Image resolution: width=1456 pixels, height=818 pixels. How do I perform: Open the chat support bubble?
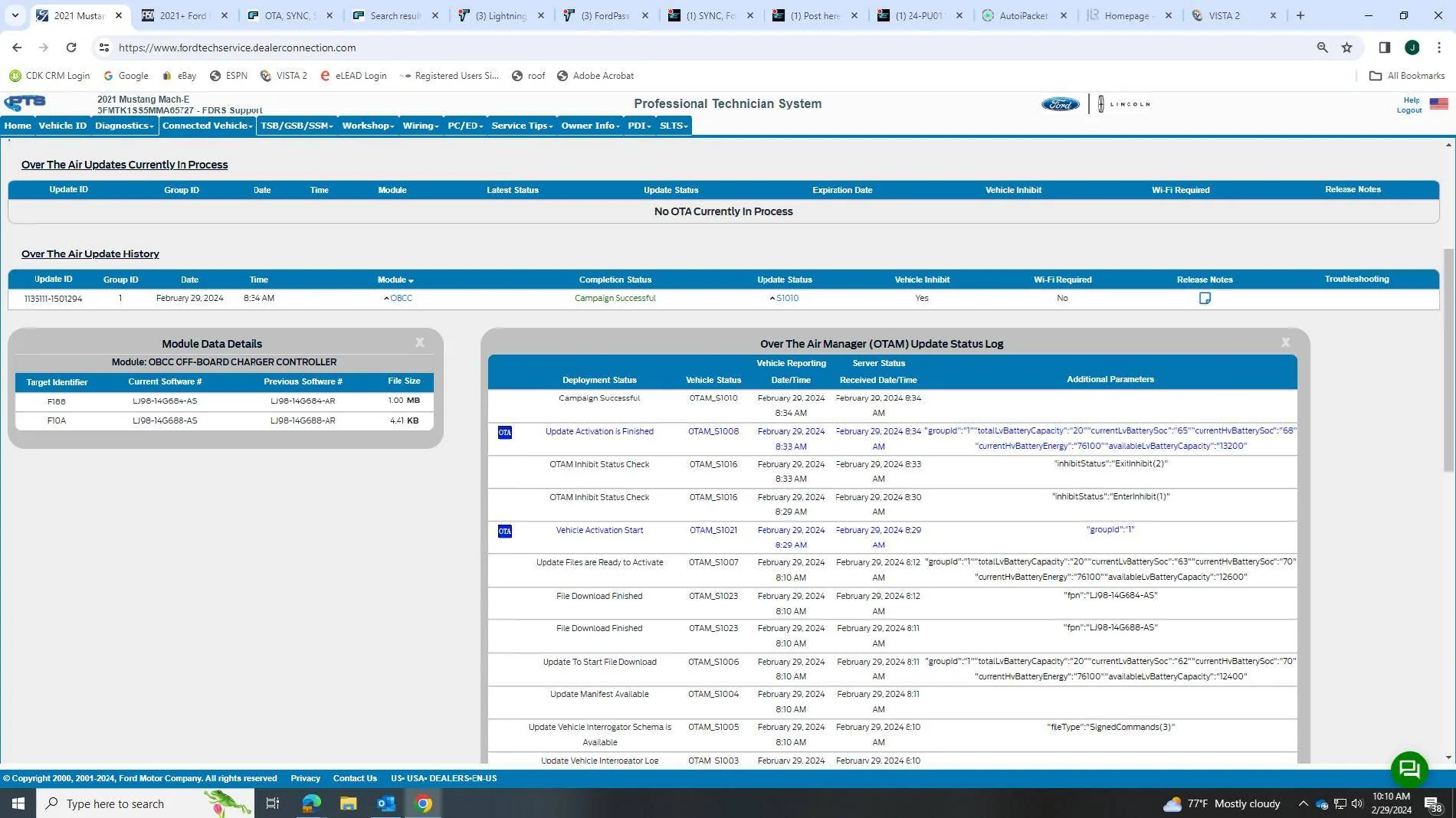tap(1409, 768)
